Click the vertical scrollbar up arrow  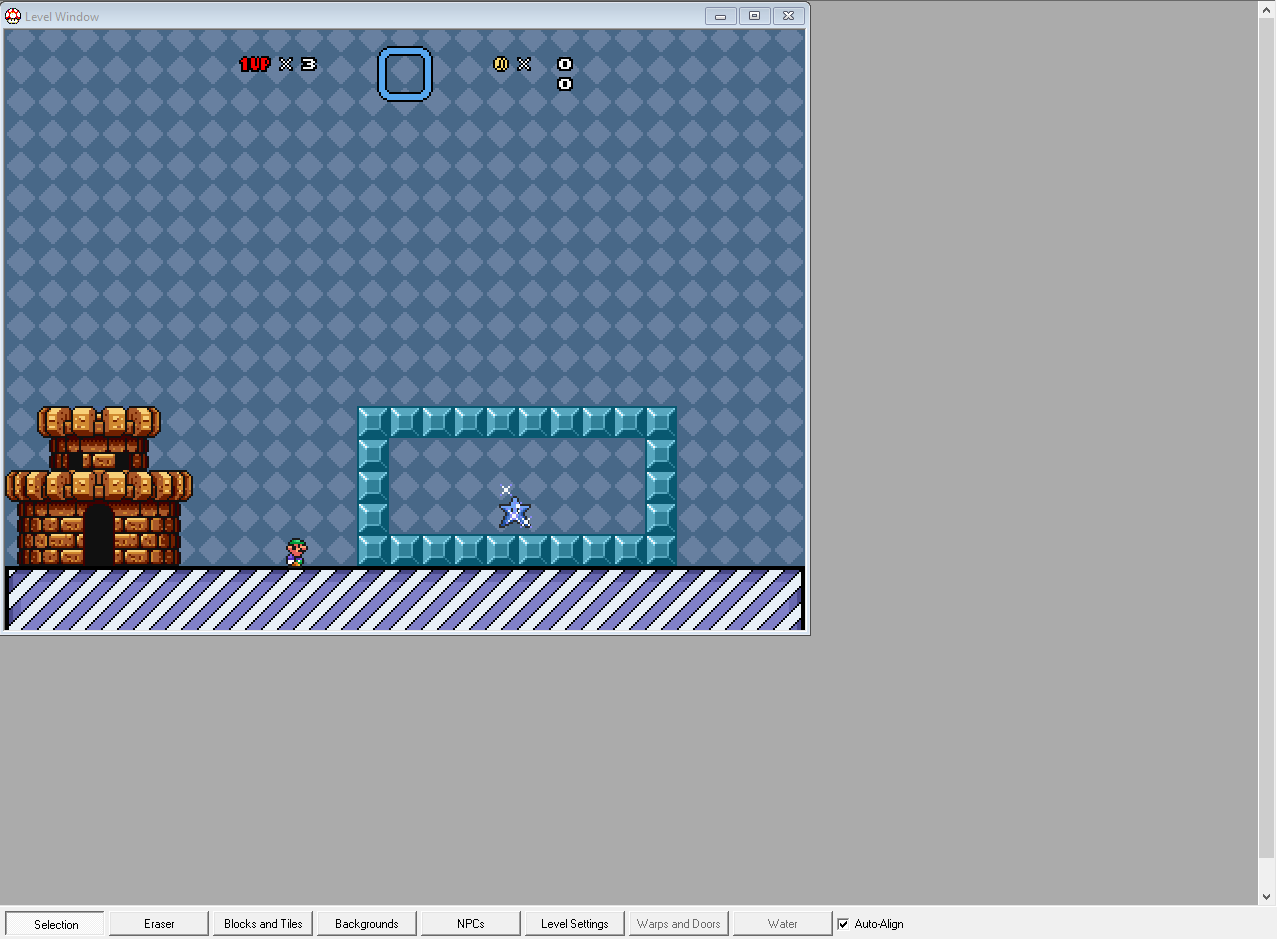(x=1268, y=9)
